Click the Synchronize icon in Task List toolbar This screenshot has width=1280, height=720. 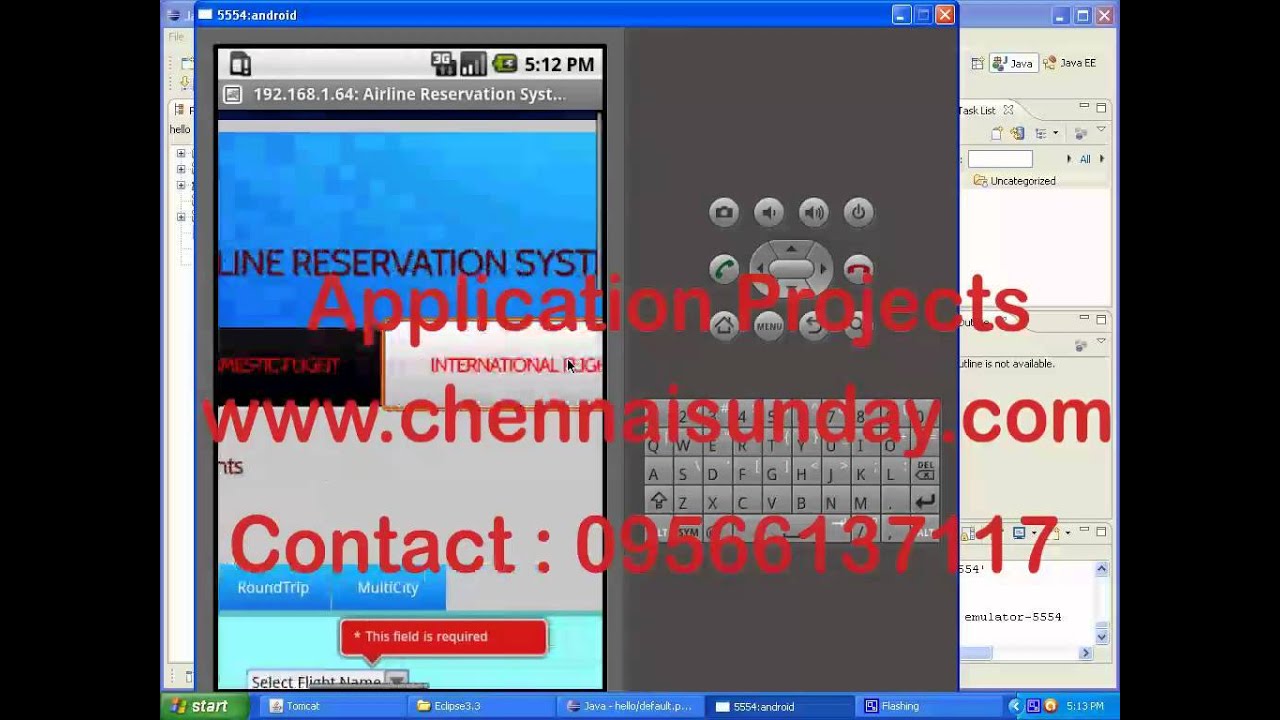(x=1018, y=133)
